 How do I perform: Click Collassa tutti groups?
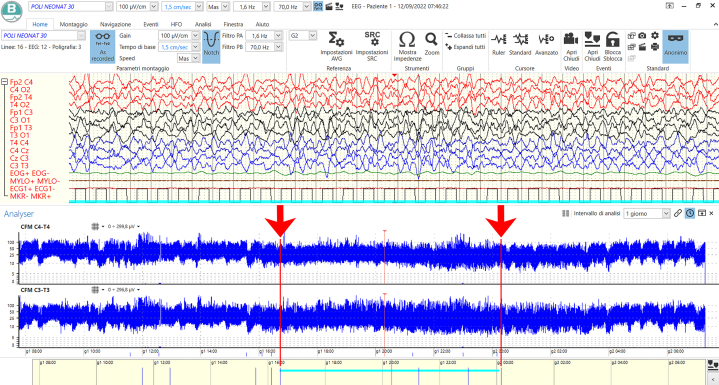click(x=465, y=36)
